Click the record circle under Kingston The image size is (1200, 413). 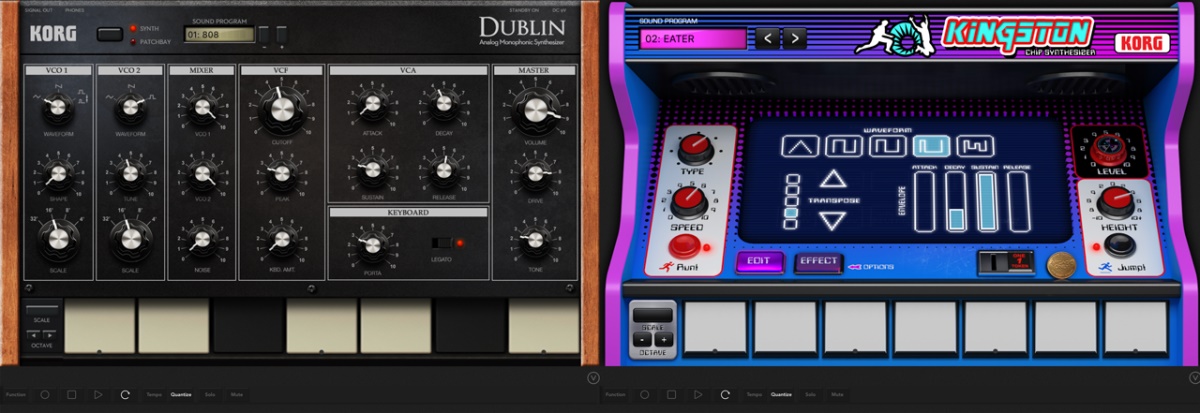[x=644, y=395]
